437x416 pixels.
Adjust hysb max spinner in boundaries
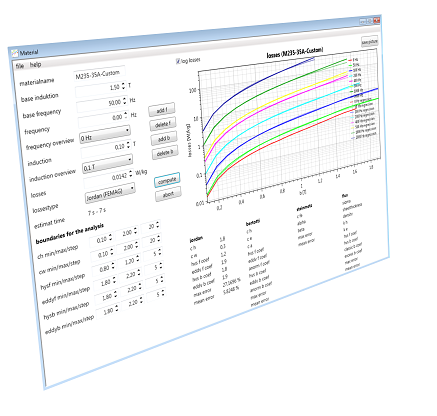click(x=140, y=287)
